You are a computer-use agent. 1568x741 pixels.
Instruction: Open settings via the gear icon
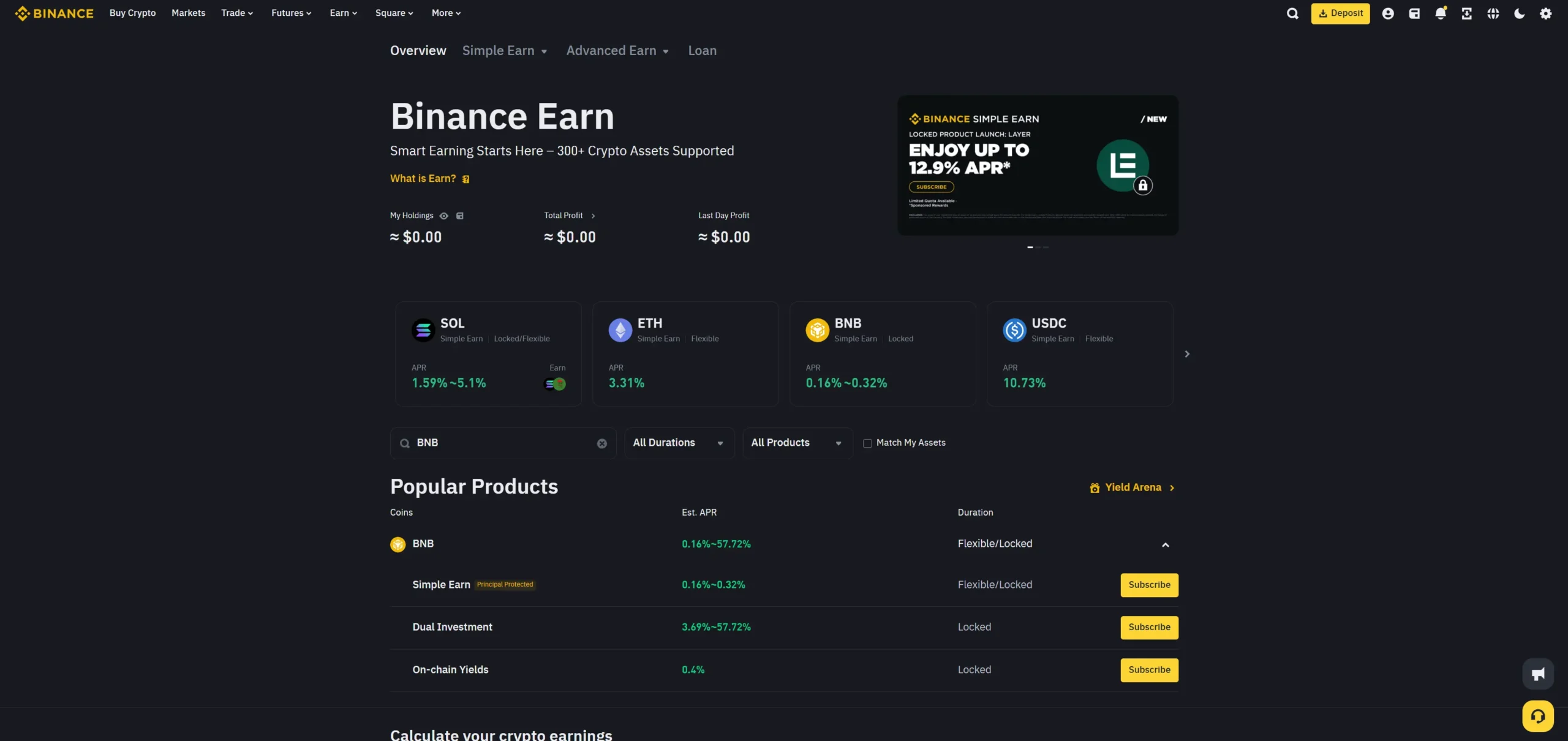click(1545, 13)
